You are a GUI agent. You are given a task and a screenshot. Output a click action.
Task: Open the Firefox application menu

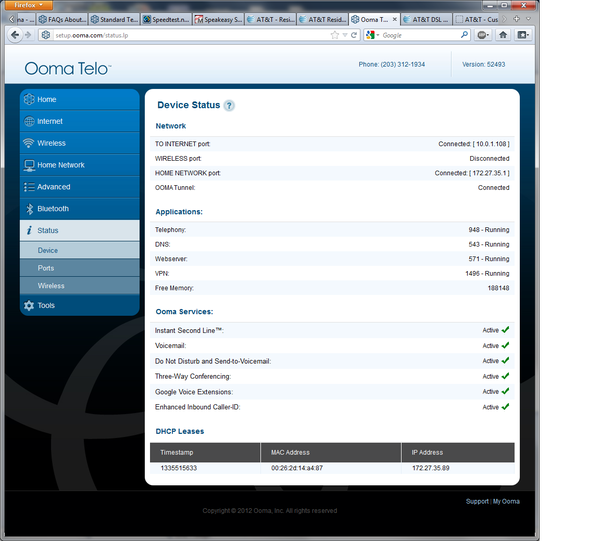pos(25,5)
